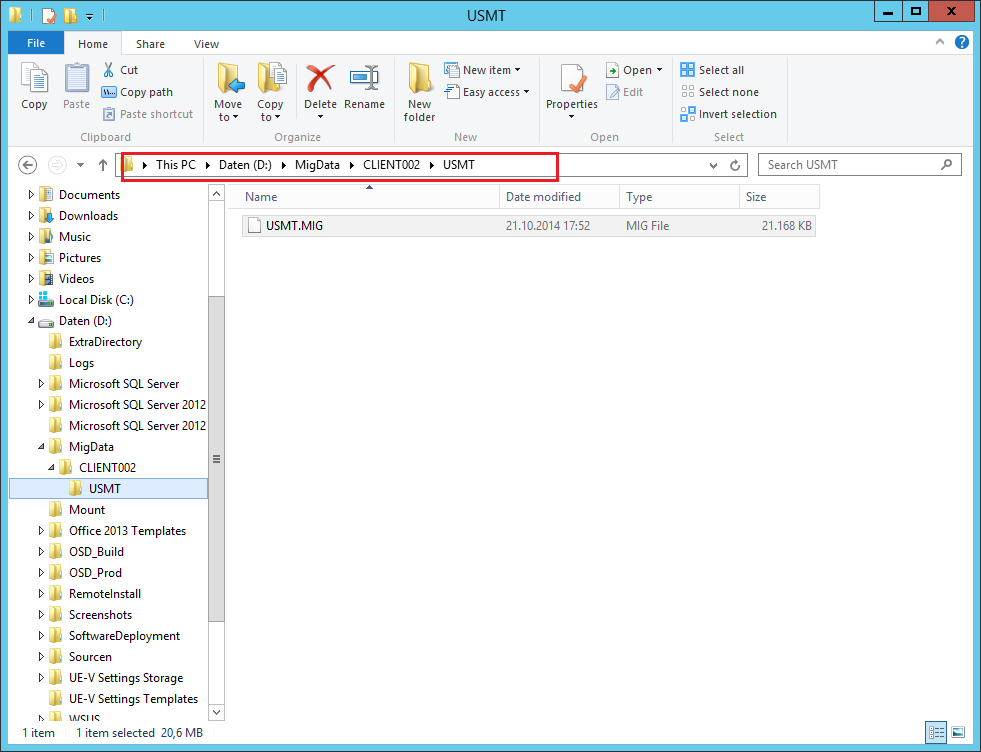981x752 pixels.
Task: Sort by the Name column header
Action: (x=363, y=196)
